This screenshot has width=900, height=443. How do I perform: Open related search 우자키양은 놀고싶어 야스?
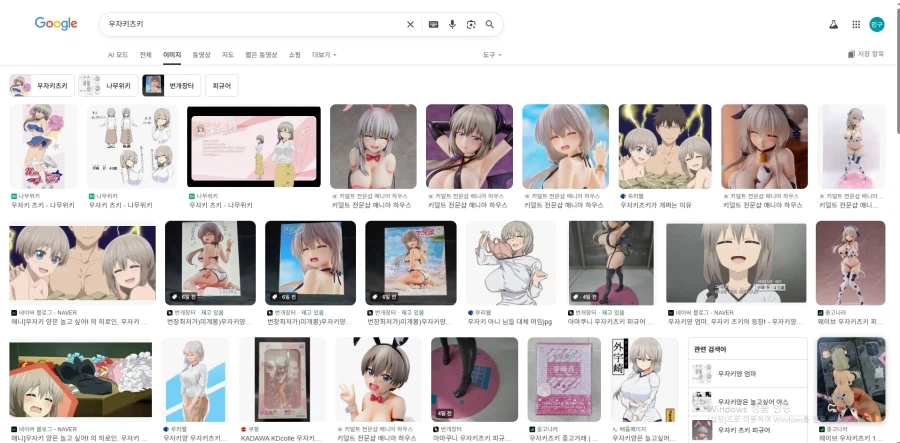click(x=747, y=402)
